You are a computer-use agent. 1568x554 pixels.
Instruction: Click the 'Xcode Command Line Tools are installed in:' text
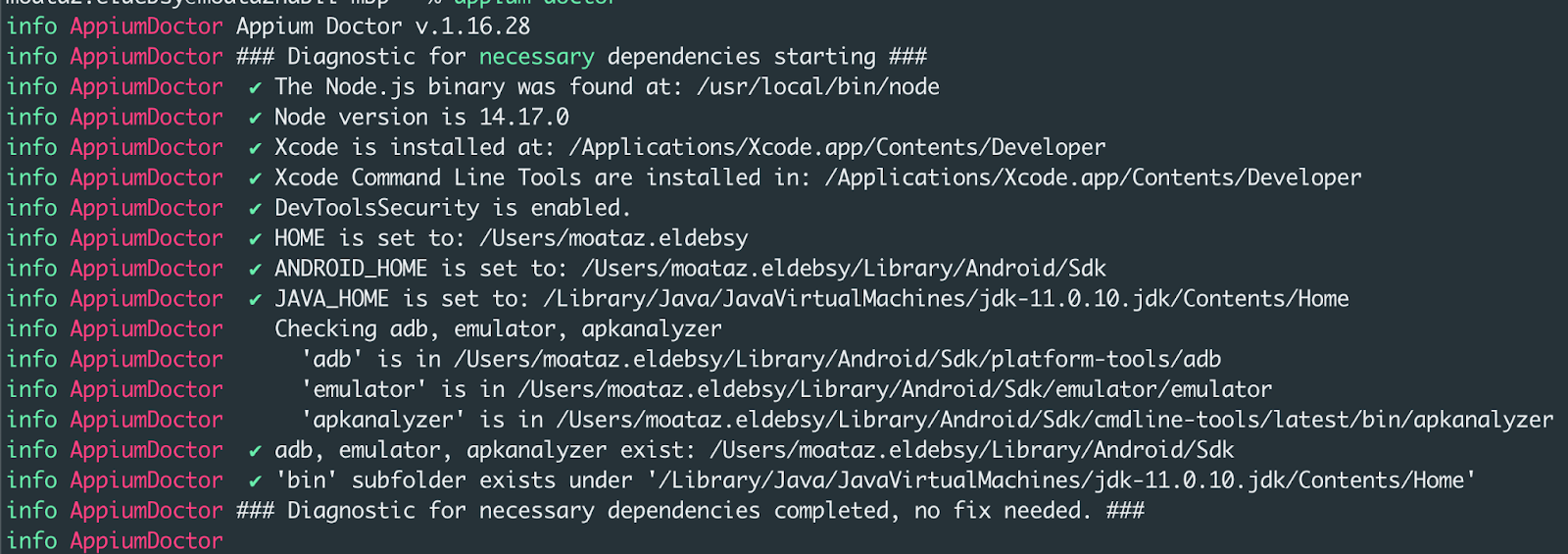(542, 178)
